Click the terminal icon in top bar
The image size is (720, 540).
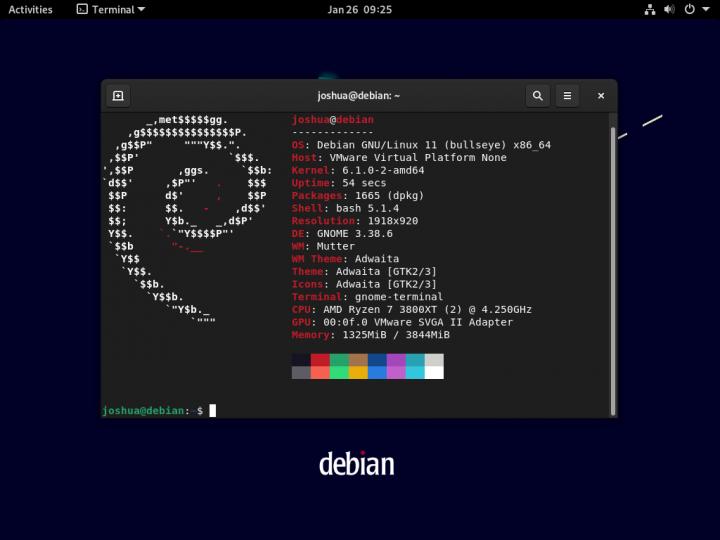coord(81,9)
